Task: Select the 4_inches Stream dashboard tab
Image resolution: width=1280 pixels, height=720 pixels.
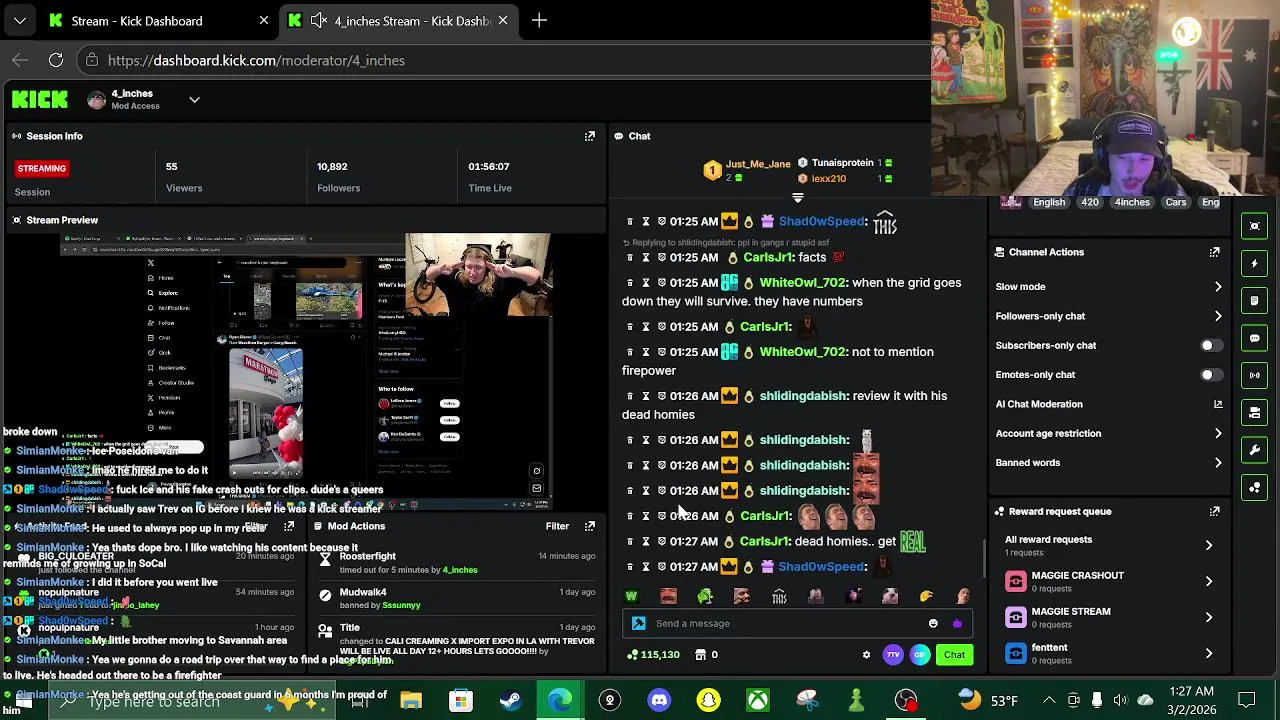Action: tap(397, 20)
